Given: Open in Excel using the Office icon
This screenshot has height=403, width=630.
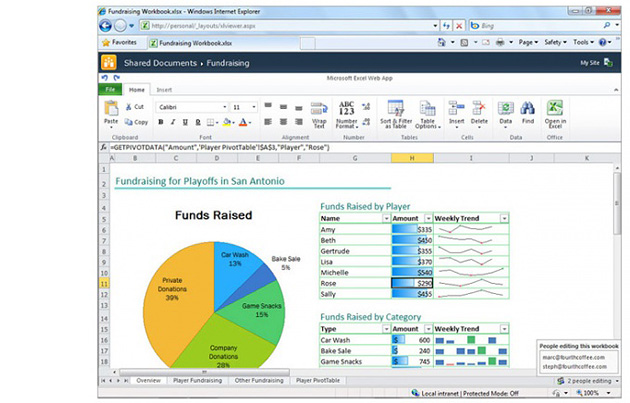Looking at the screenshot, I should tap(555, 111).
